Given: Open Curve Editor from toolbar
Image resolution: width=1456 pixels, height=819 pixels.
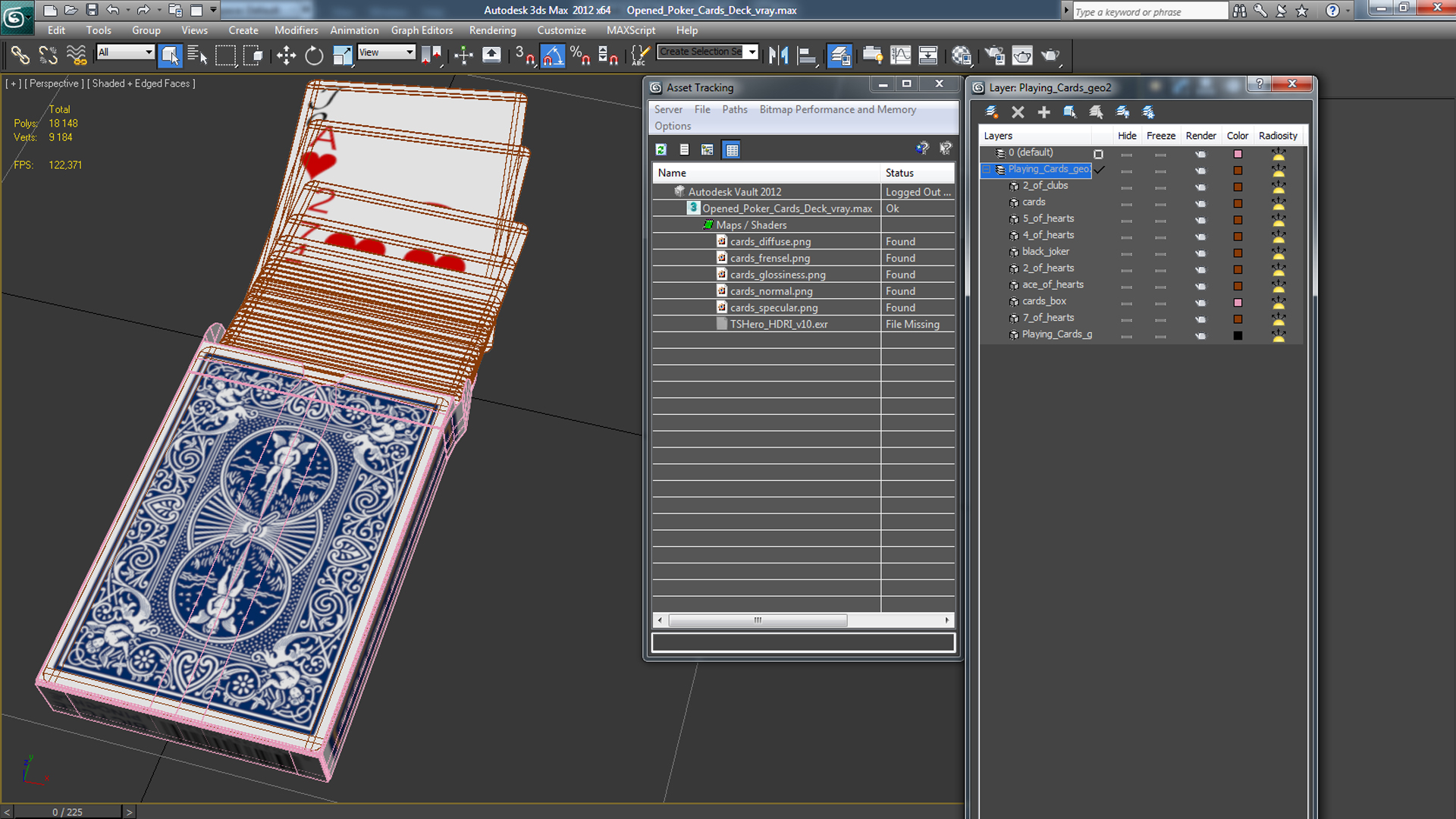Looking at the screenshot, I should [x=900, y=55].
